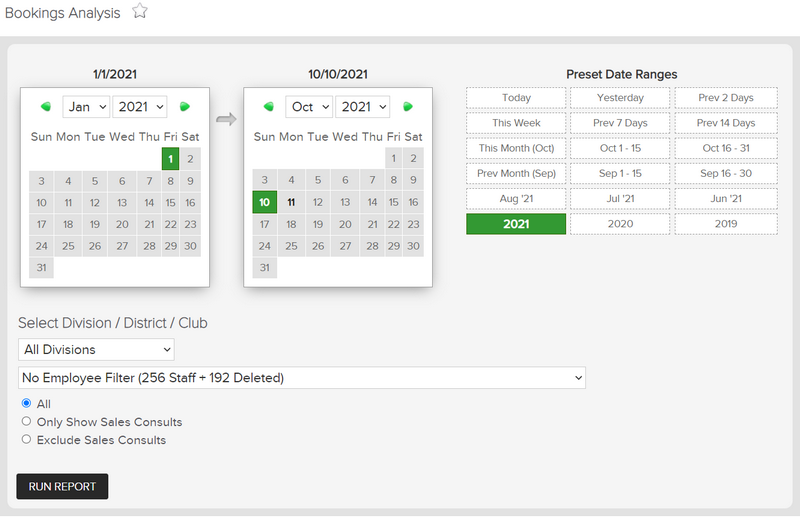Select Oct 16 - 31 preset
800x517 pixels.
coord(726,149)
